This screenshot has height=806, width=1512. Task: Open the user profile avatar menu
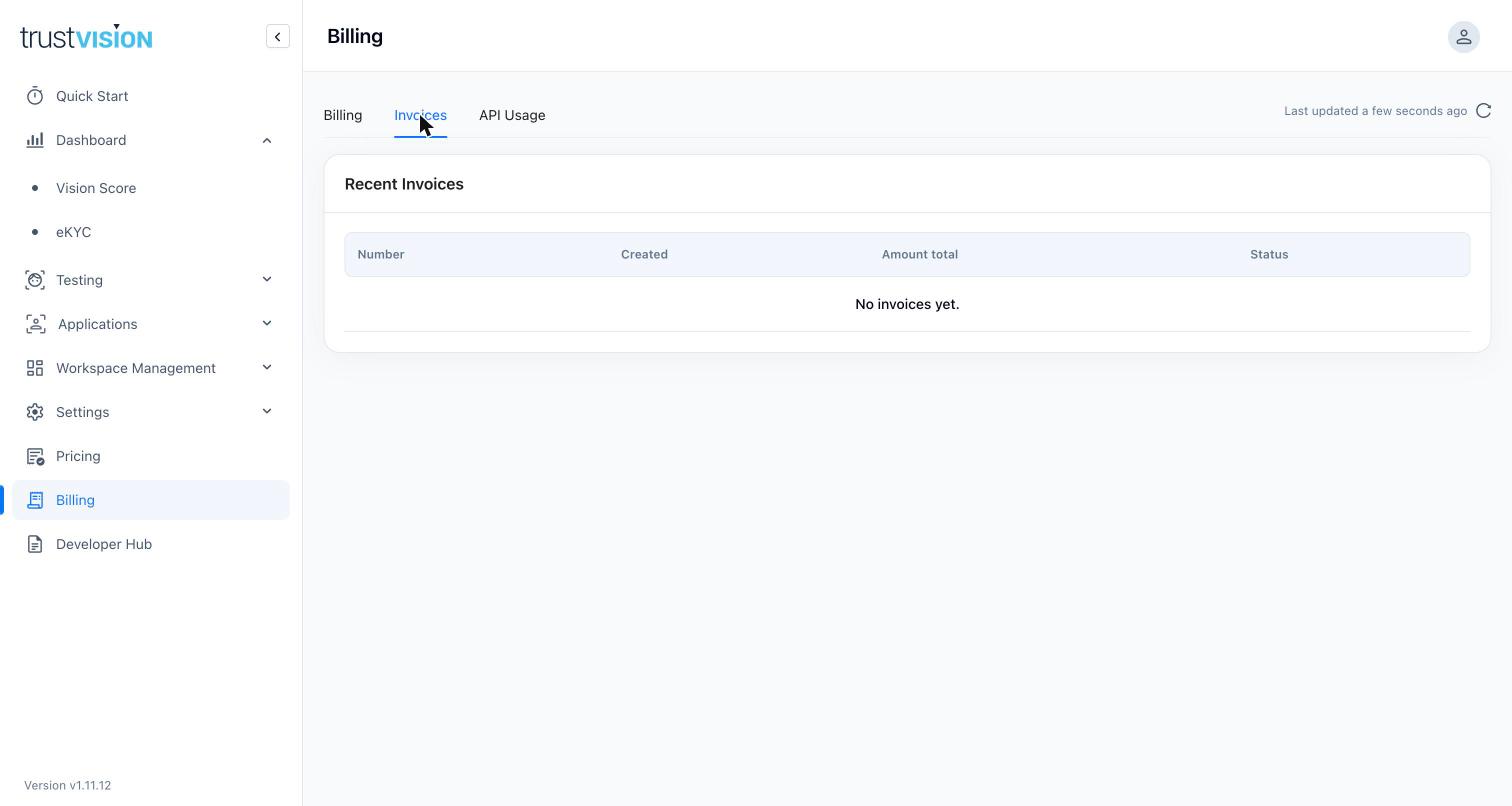coord(1463,37)
